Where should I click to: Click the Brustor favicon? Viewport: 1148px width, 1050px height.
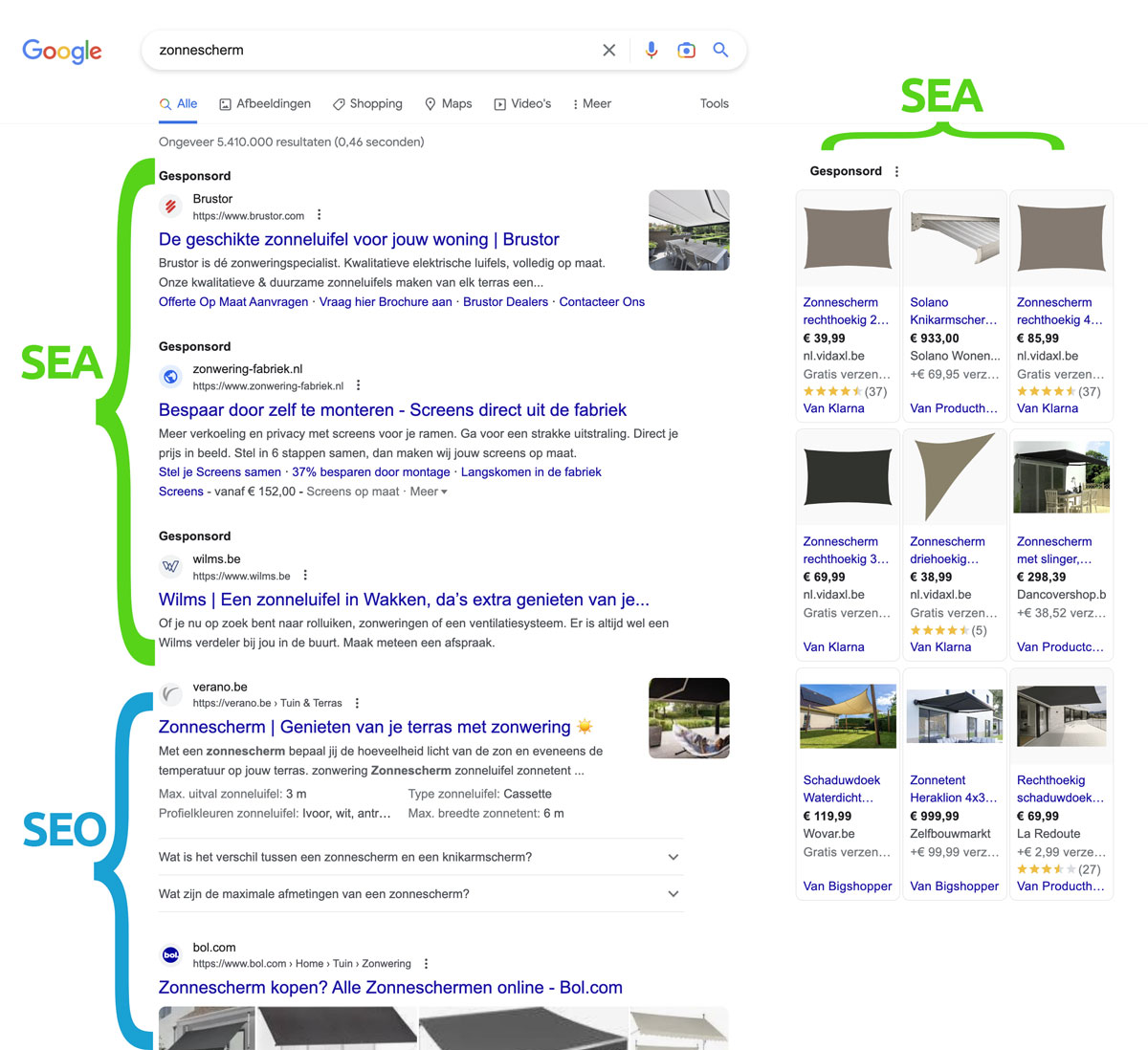point(170,206)
